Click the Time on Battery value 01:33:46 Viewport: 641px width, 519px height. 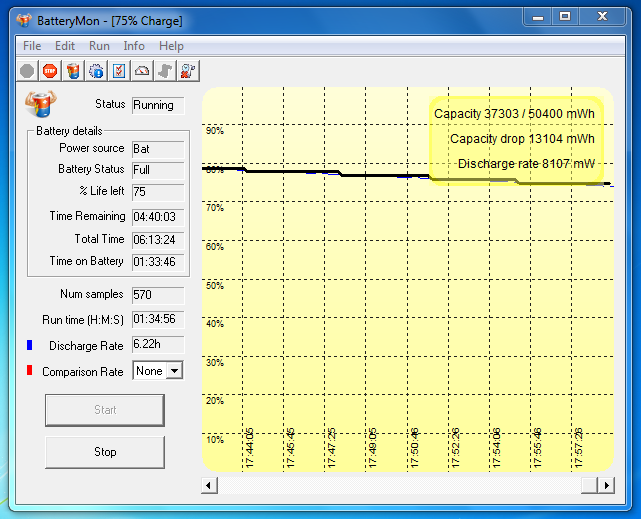[158, 262]
